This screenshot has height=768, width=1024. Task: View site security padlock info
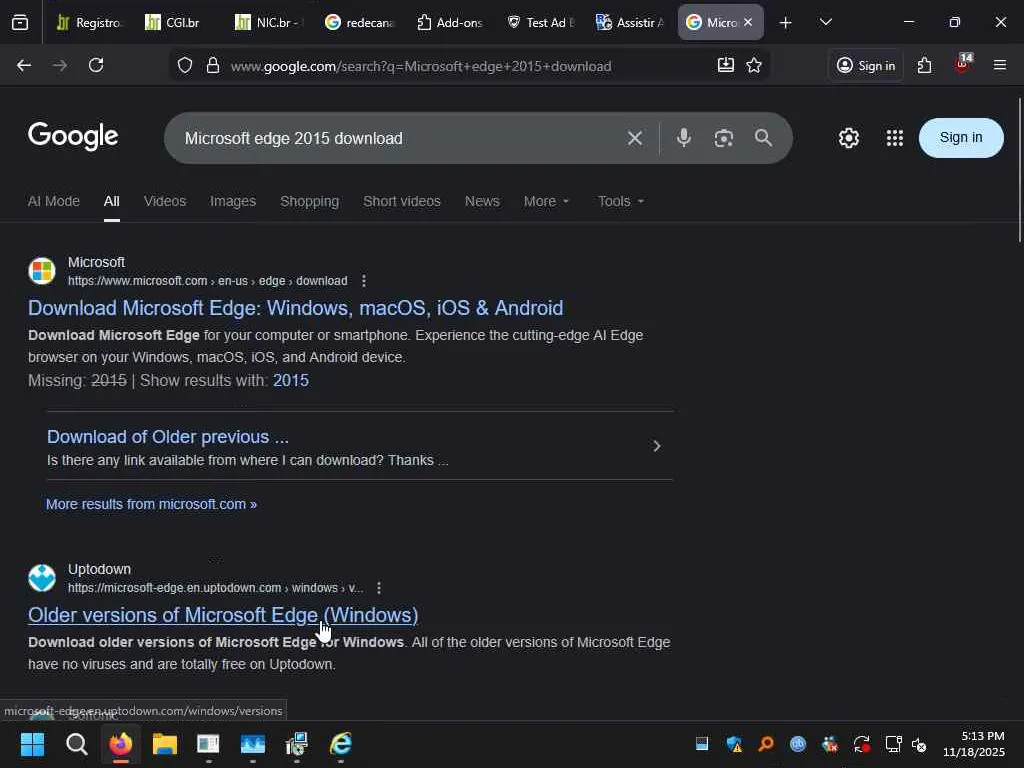coord(213,65)
